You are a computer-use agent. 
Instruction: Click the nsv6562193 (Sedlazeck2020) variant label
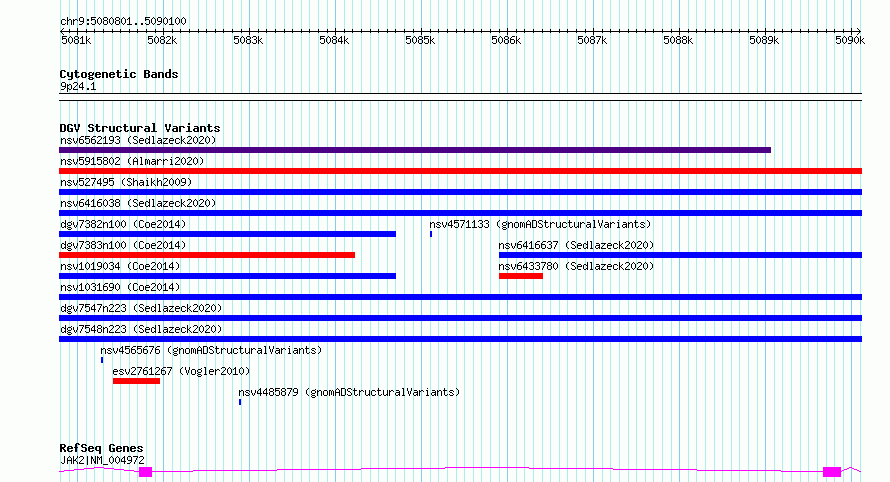[x=138, y=140]
